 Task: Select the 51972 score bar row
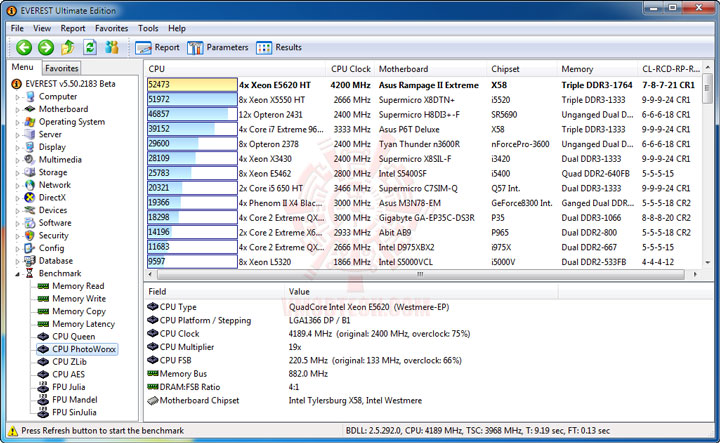point(192,100)
